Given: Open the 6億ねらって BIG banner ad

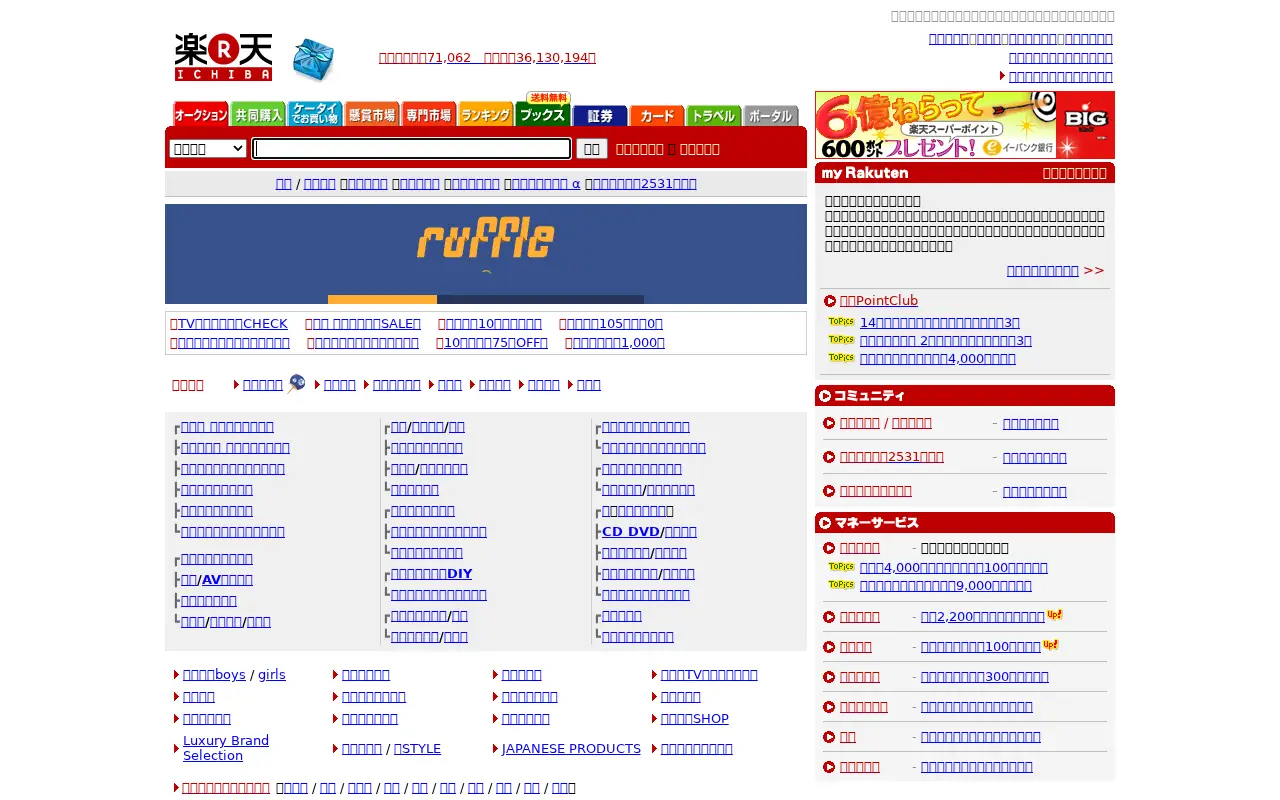Looking at the screenshot, I should click(x=965, y=125).
